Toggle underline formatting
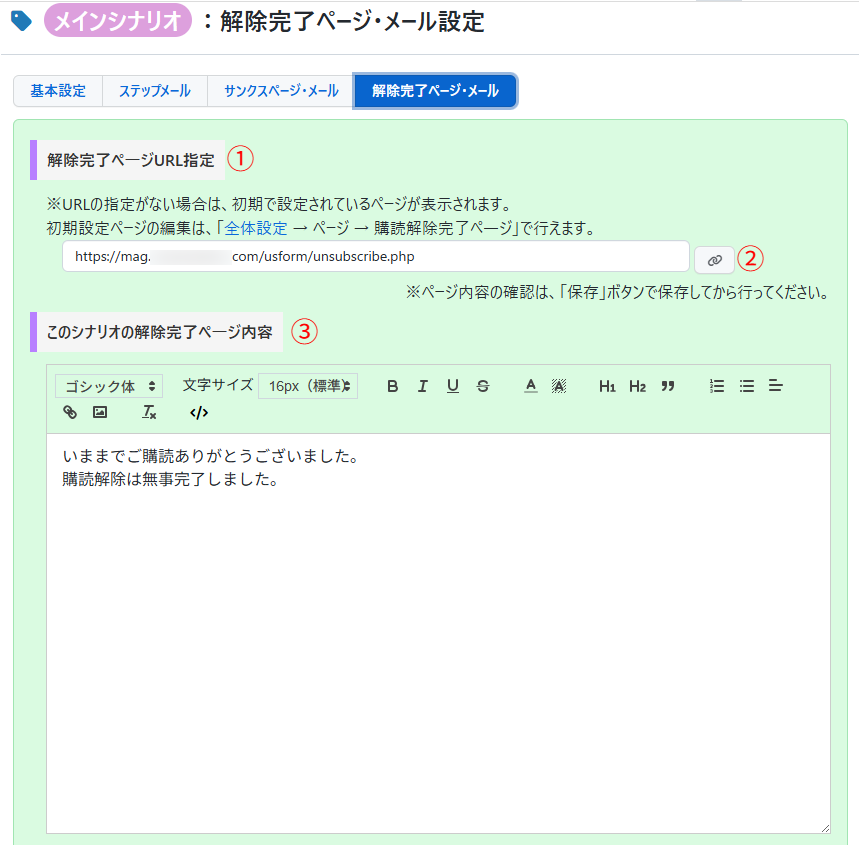The width and height of the screenshot is (859, 845). 453,386
